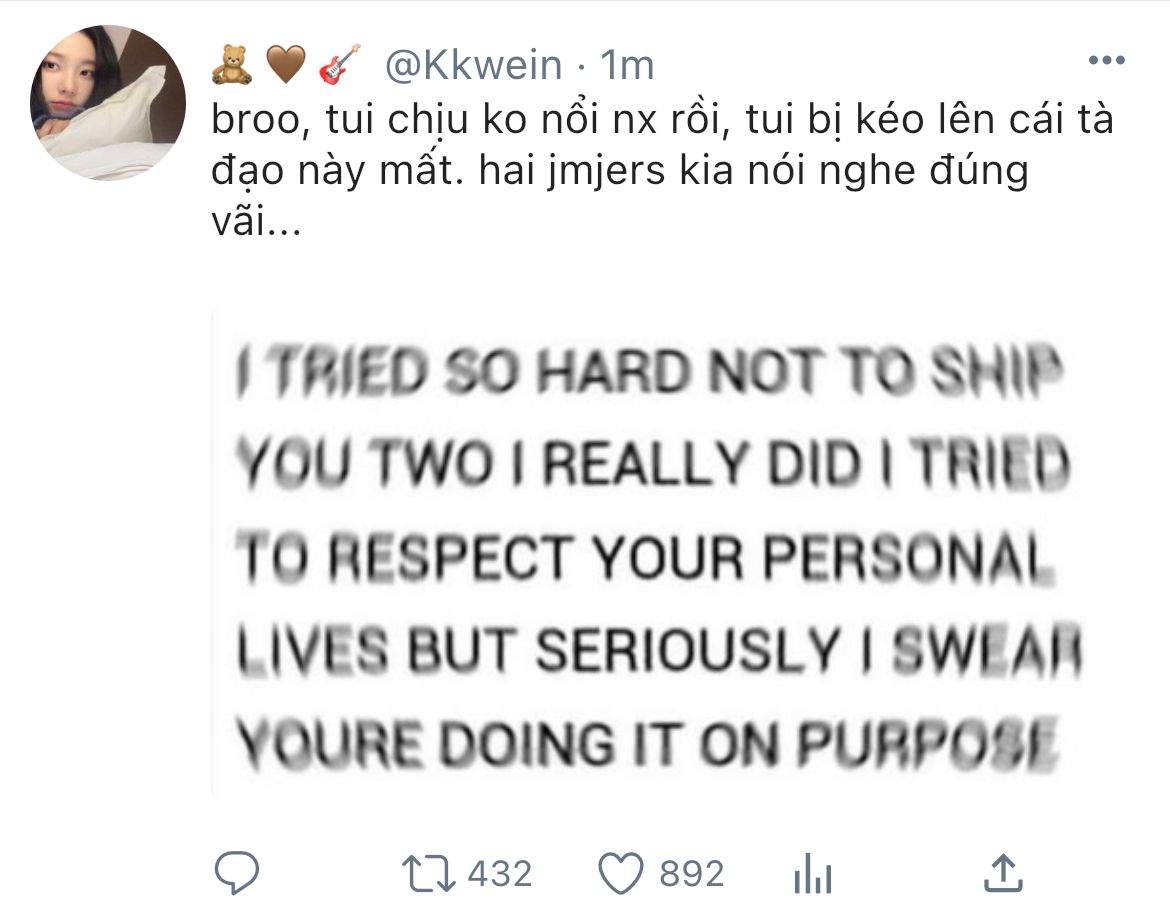Click image line YOURE DOING IT ON PURPOSE
1170x921 pixels.
[x=647, y=744]
